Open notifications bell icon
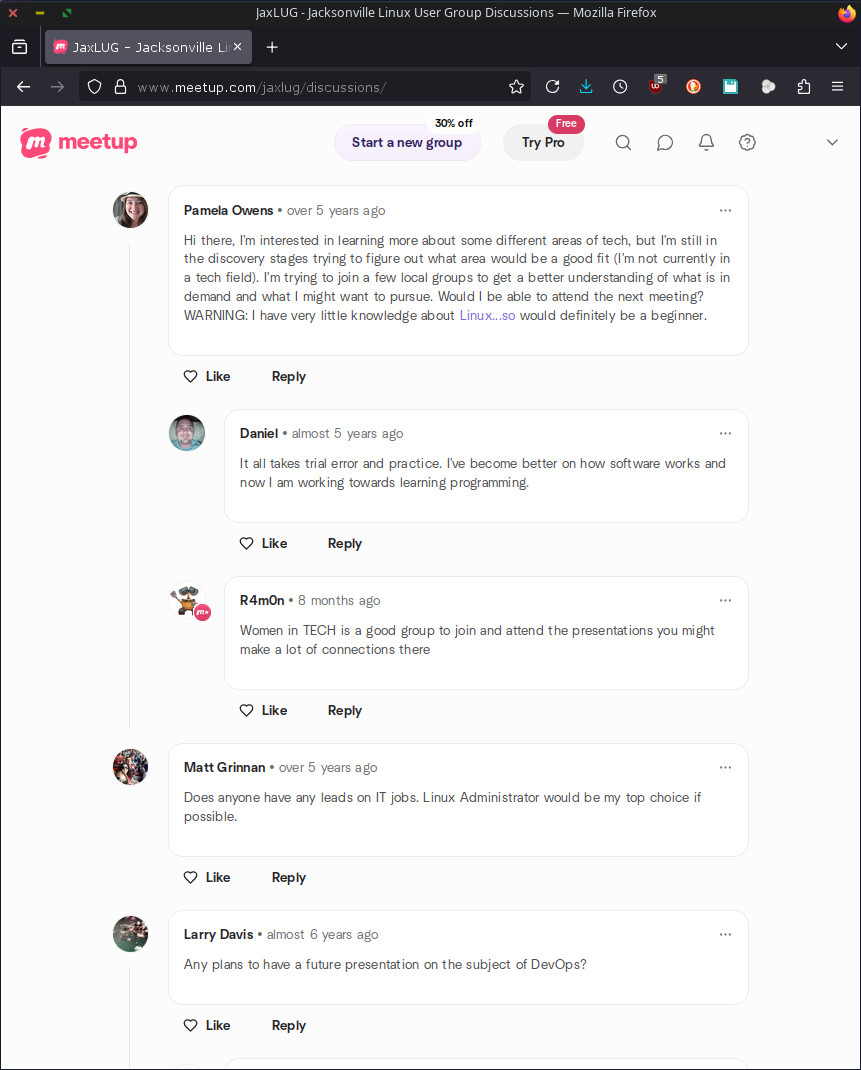This screenshot has height=1070, width=861. [706, 143]
